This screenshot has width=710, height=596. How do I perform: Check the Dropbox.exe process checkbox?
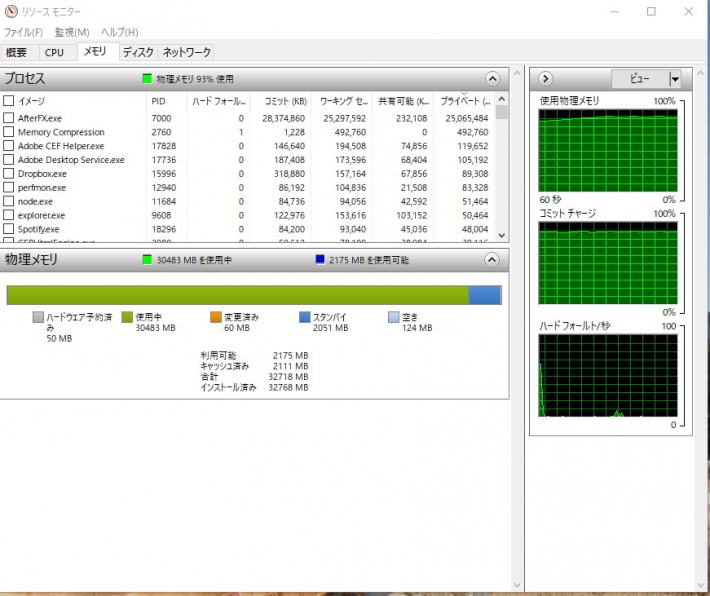coord(9,173)
